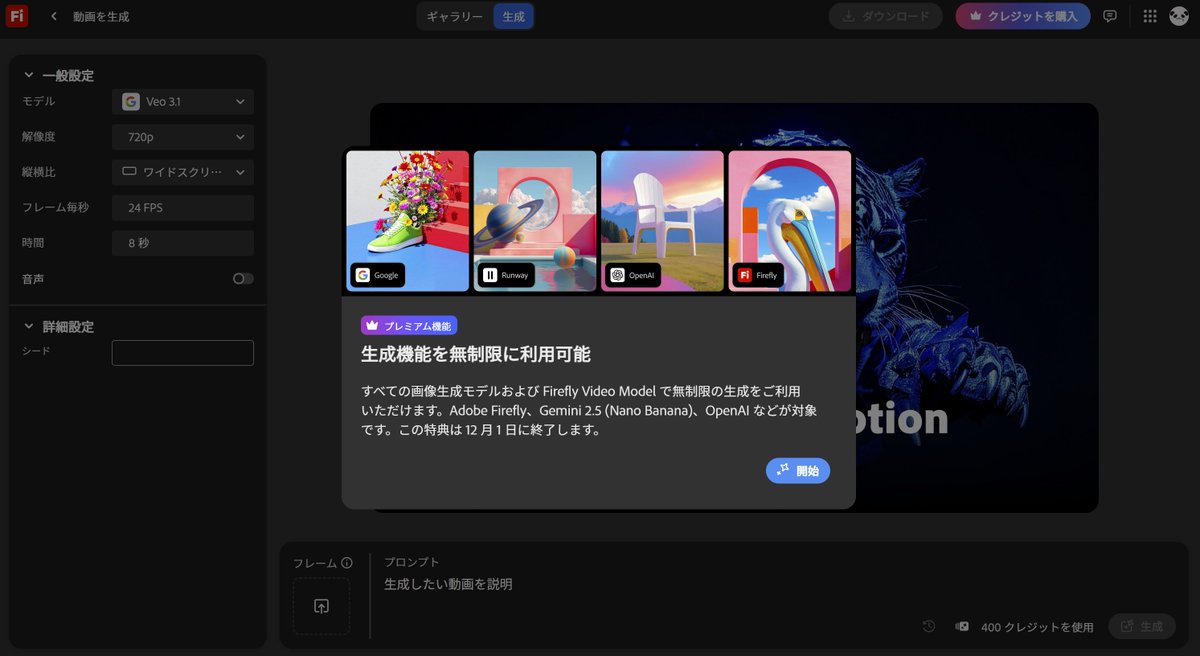The image size is (1200, 656).
Task: Open the feedback speech bubble icon
Action: click(x=1110, y=16)
